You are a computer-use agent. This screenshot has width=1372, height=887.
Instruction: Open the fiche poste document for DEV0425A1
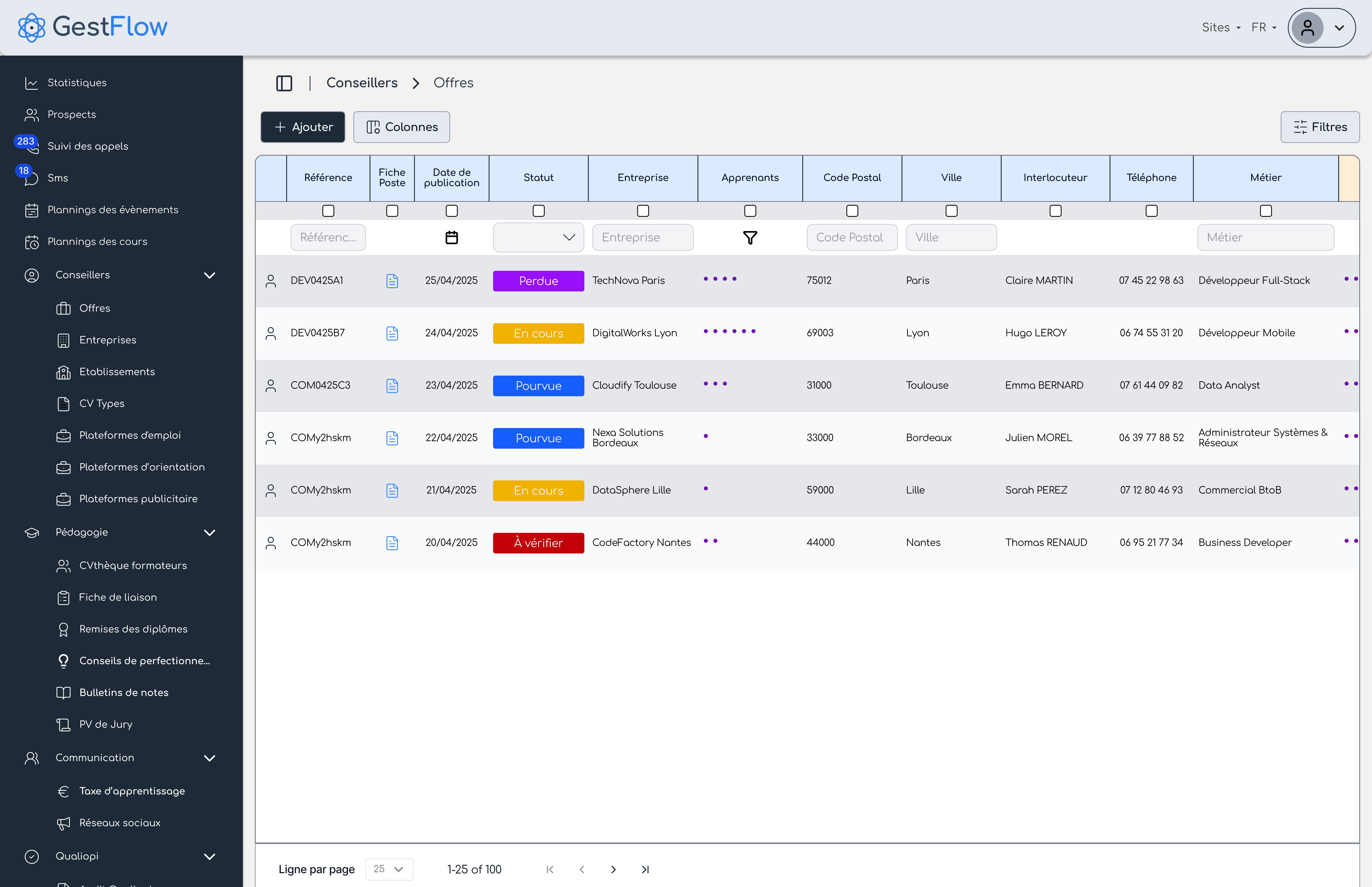392,281
